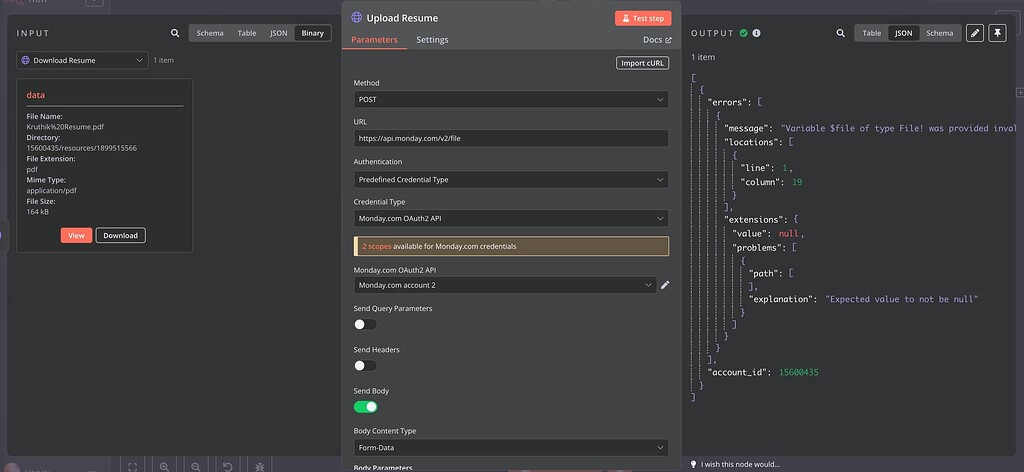Switch to the Settings tab
The width and height of the screenshot is (1024, 472).
point(432,40)
